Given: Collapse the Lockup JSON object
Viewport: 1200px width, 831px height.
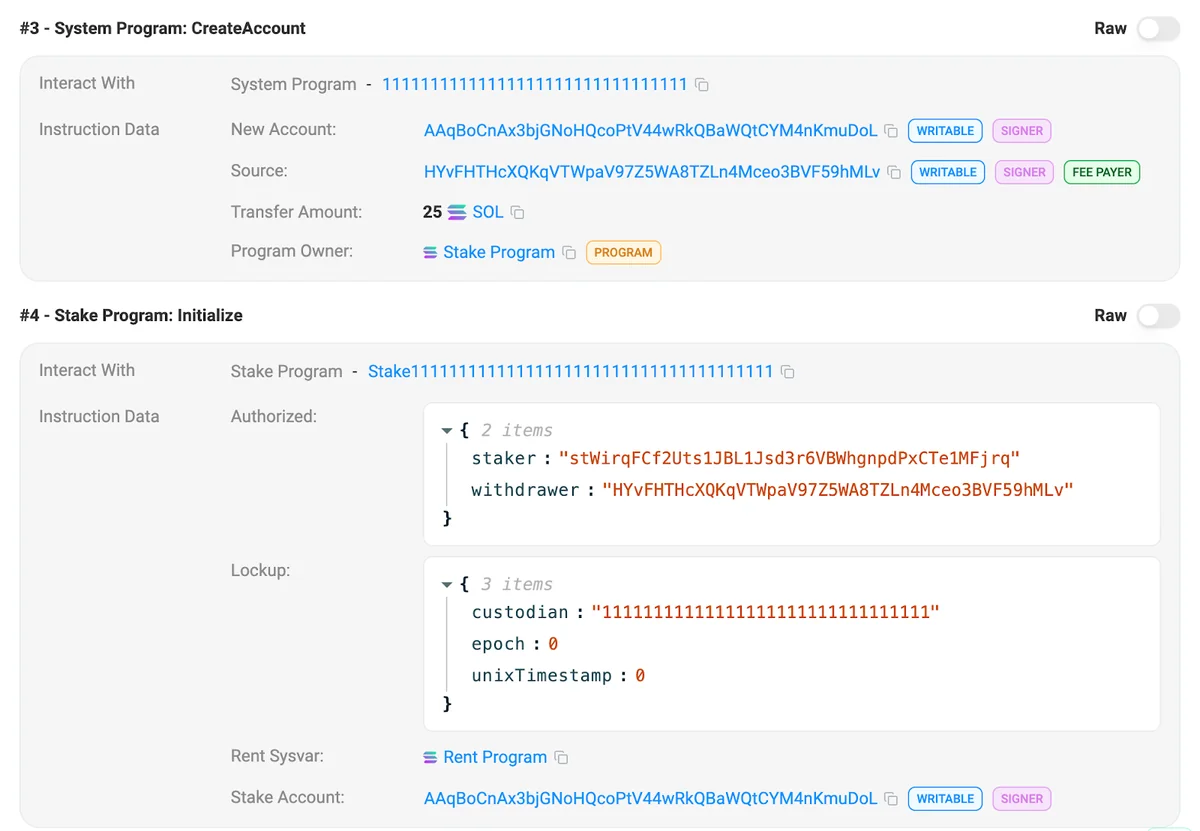Looking at the screenshot, I should tap(447, 584).
